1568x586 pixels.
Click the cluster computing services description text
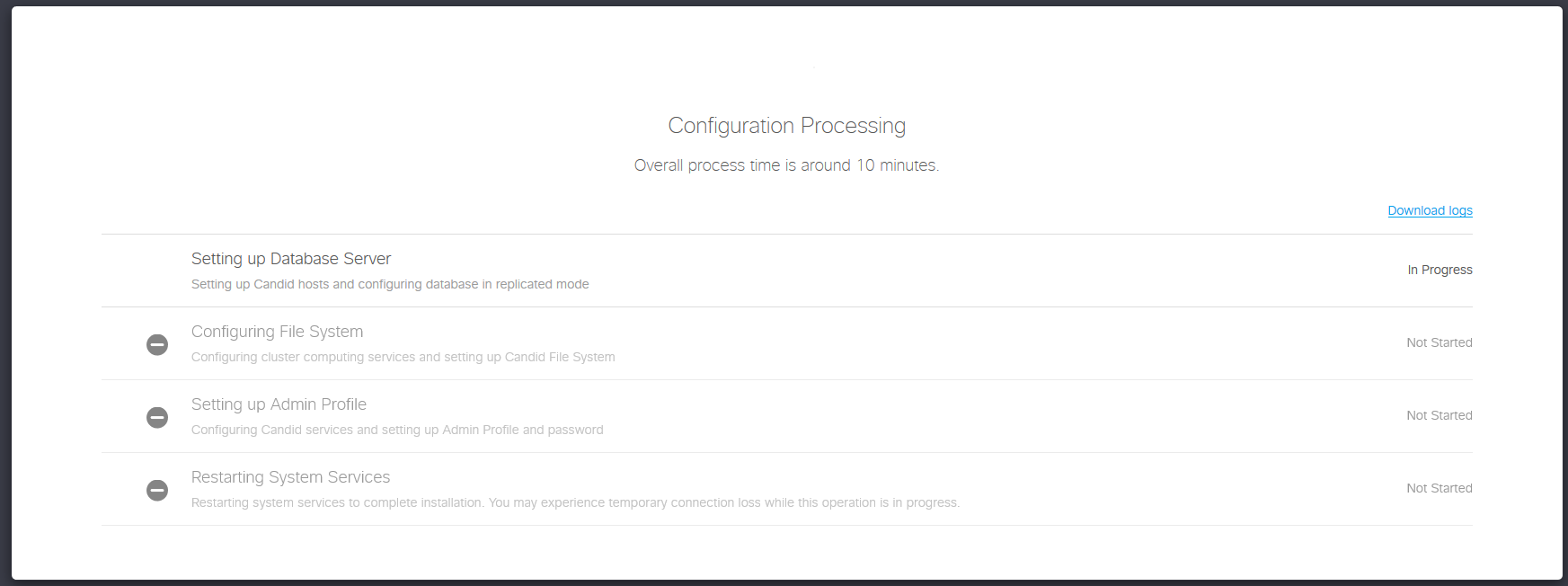tap(403, 357)
